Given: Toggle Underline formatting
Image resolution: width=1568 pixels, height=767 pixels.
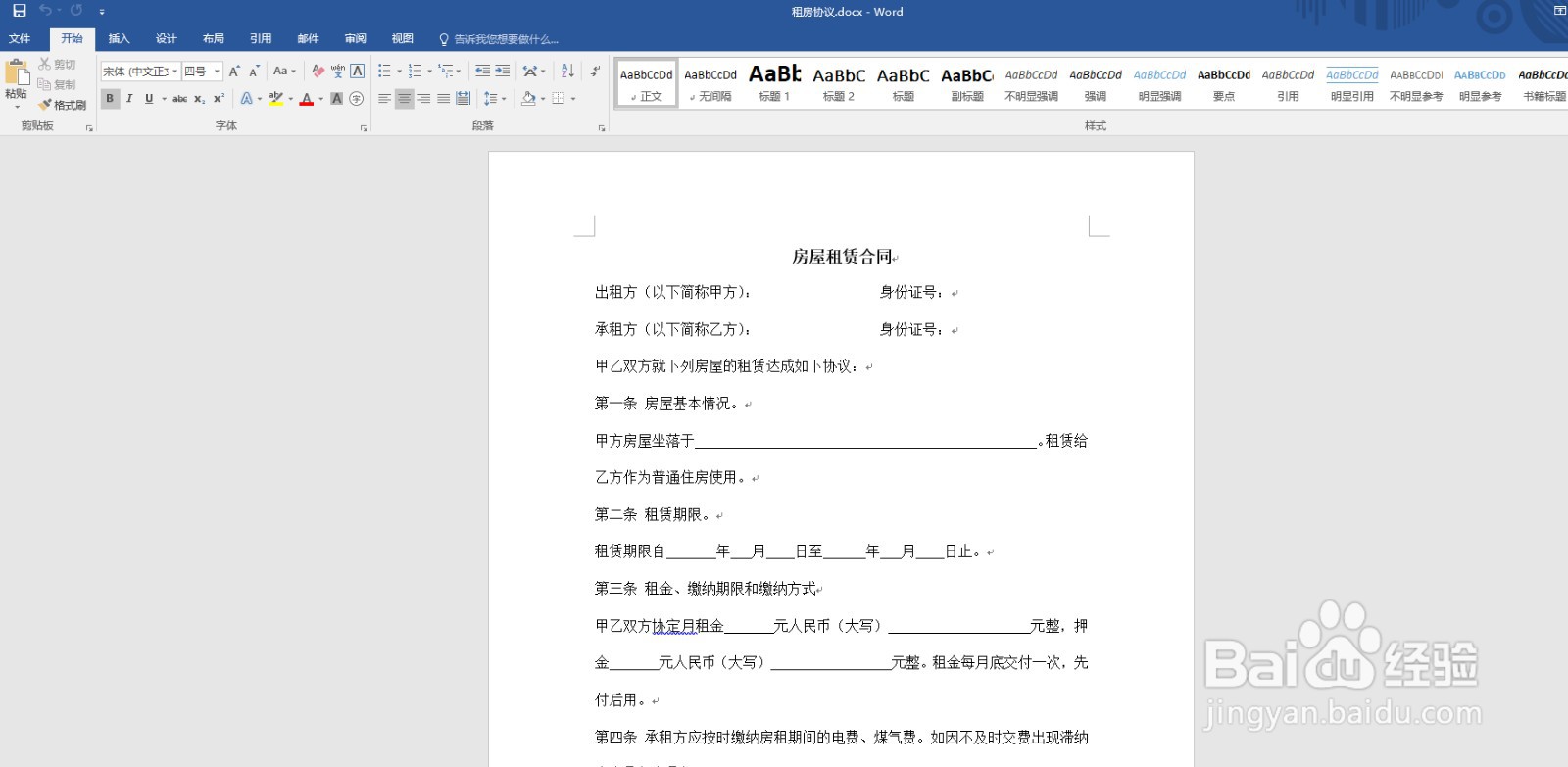Looking at the screenshot, I should point(149,99).
